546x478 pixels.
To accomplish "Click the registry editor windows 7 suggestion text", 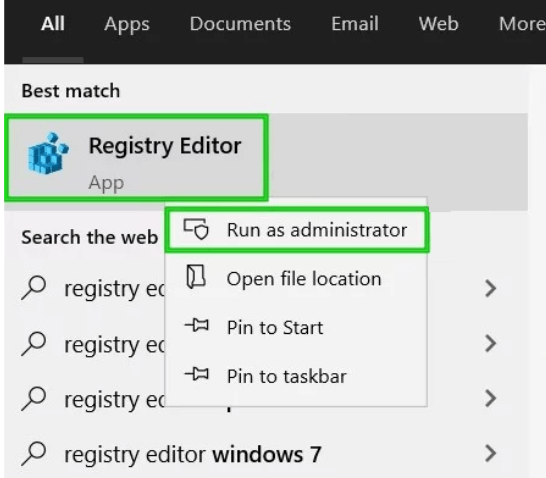I will coord(193,455).
